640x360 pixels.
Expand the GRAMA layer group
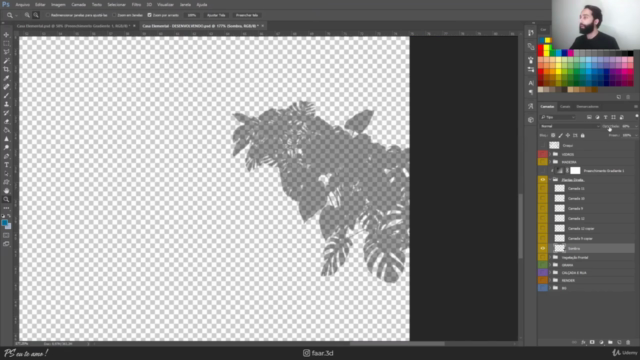coord(550,265)
